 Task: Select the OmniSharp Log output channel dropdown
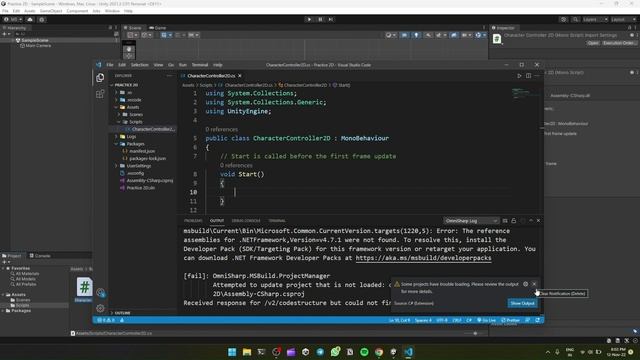471,221
